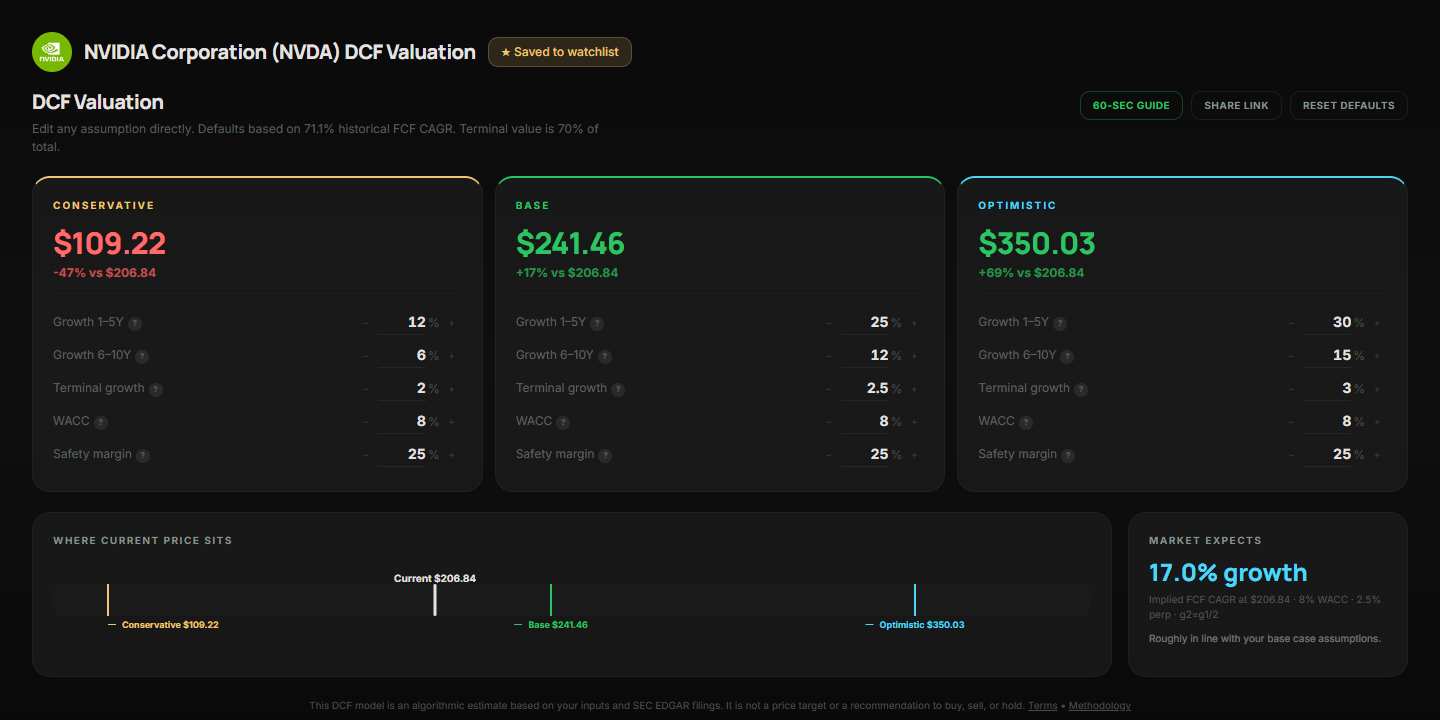Click the Conservative $109.22 valuation figure
The height and width of the screenshot is (720, 1440).
click(110, 243)
